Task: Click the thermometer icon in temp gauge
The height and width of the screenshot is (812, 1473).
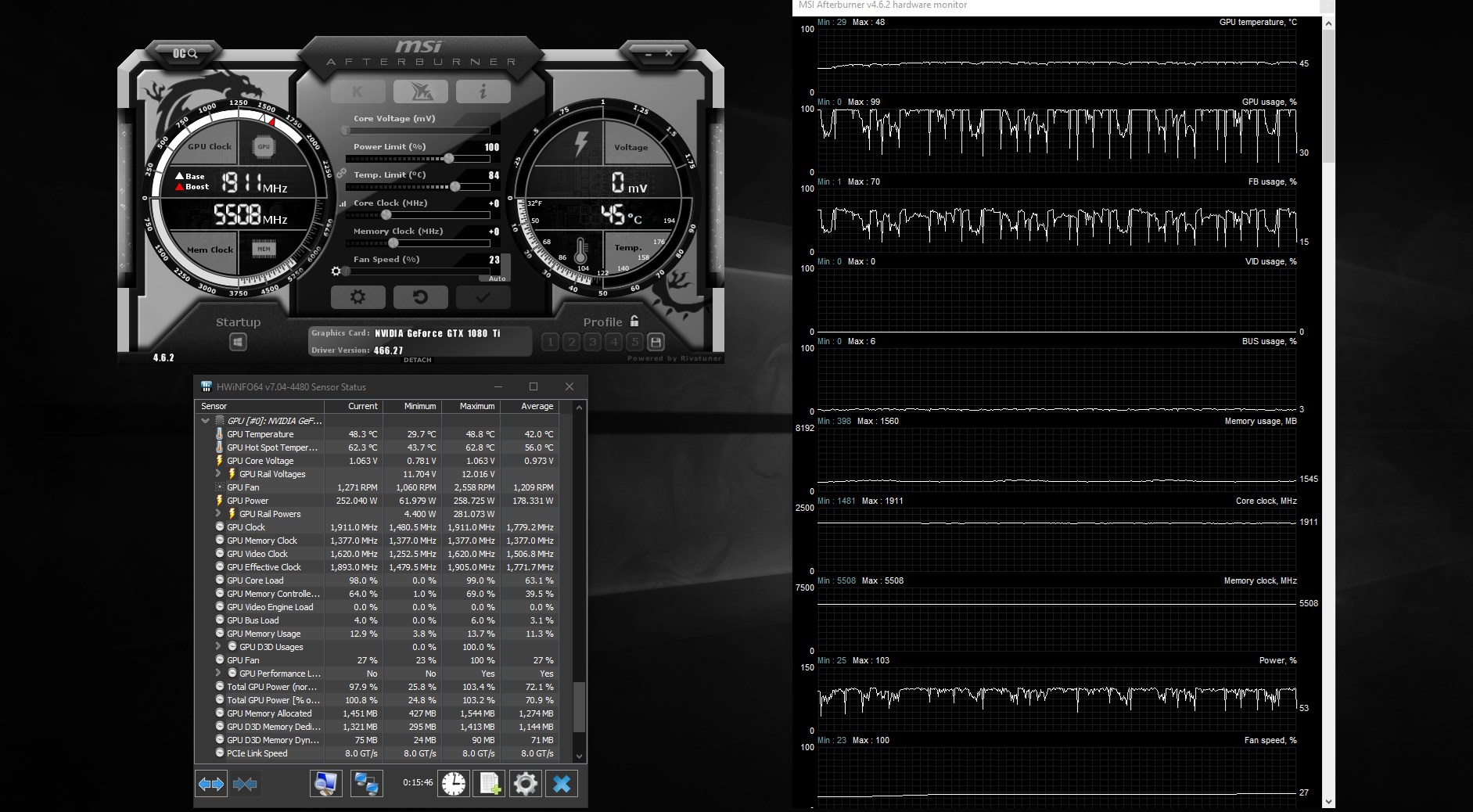Action: tap(580, 251)
